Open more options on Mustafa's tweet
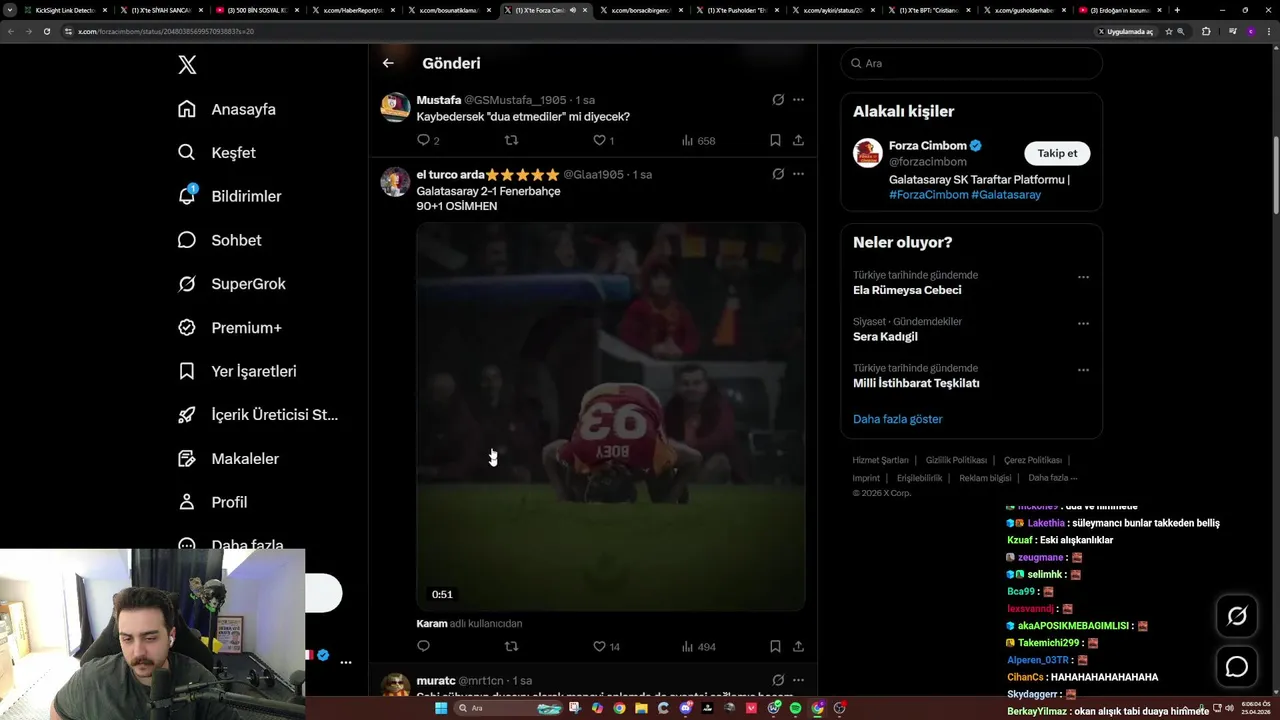The height and width of the screenshot is (720, 1280). (x=798, y=100)
